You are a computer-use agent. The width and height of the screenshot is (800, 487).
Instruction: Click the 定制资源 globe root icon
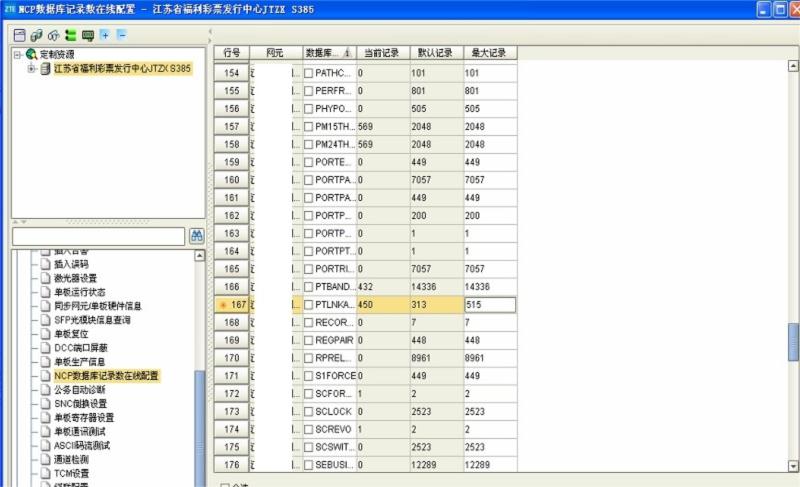(32, 54)
